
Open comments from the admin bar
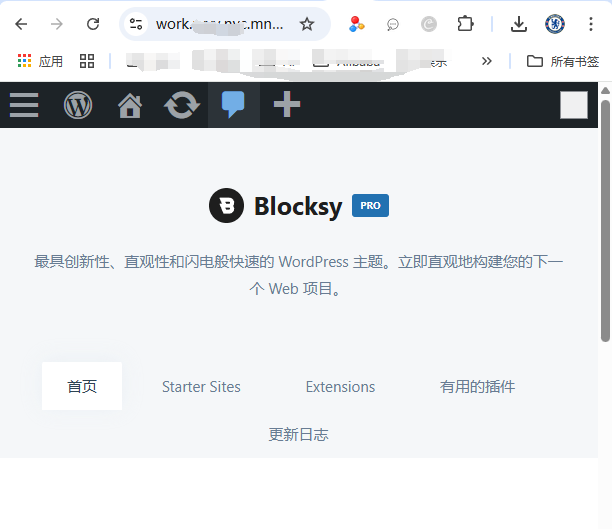click(x=233, y=105)
